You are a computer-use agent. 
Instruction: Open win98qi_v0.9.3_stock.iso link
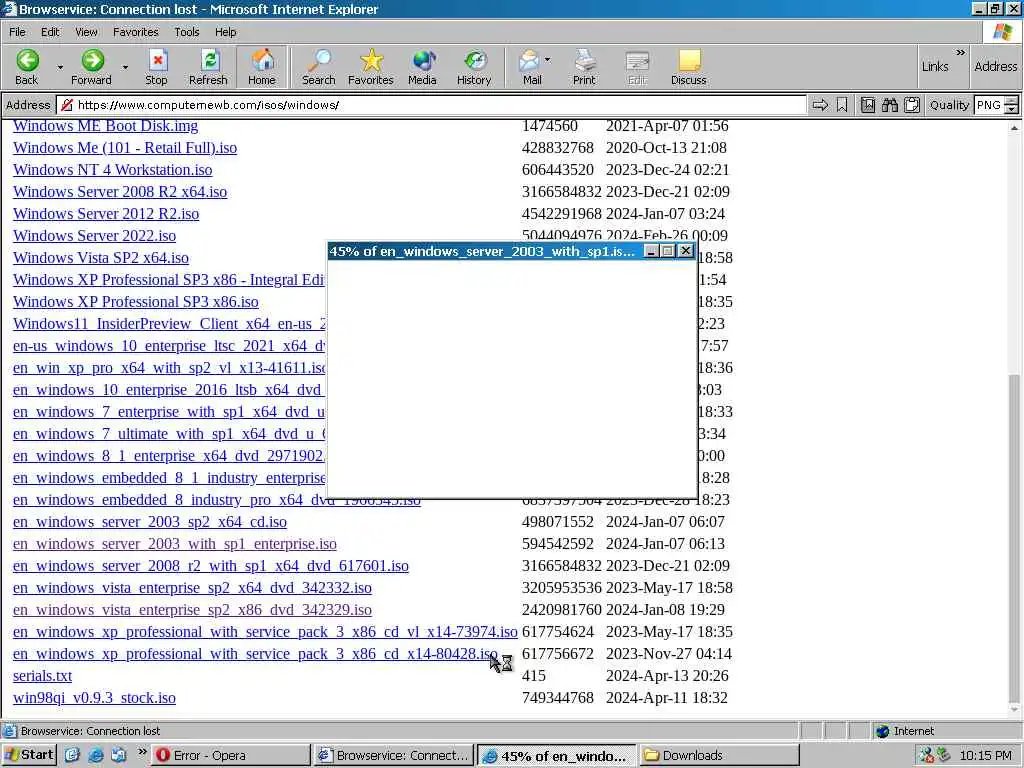(95, 698)
